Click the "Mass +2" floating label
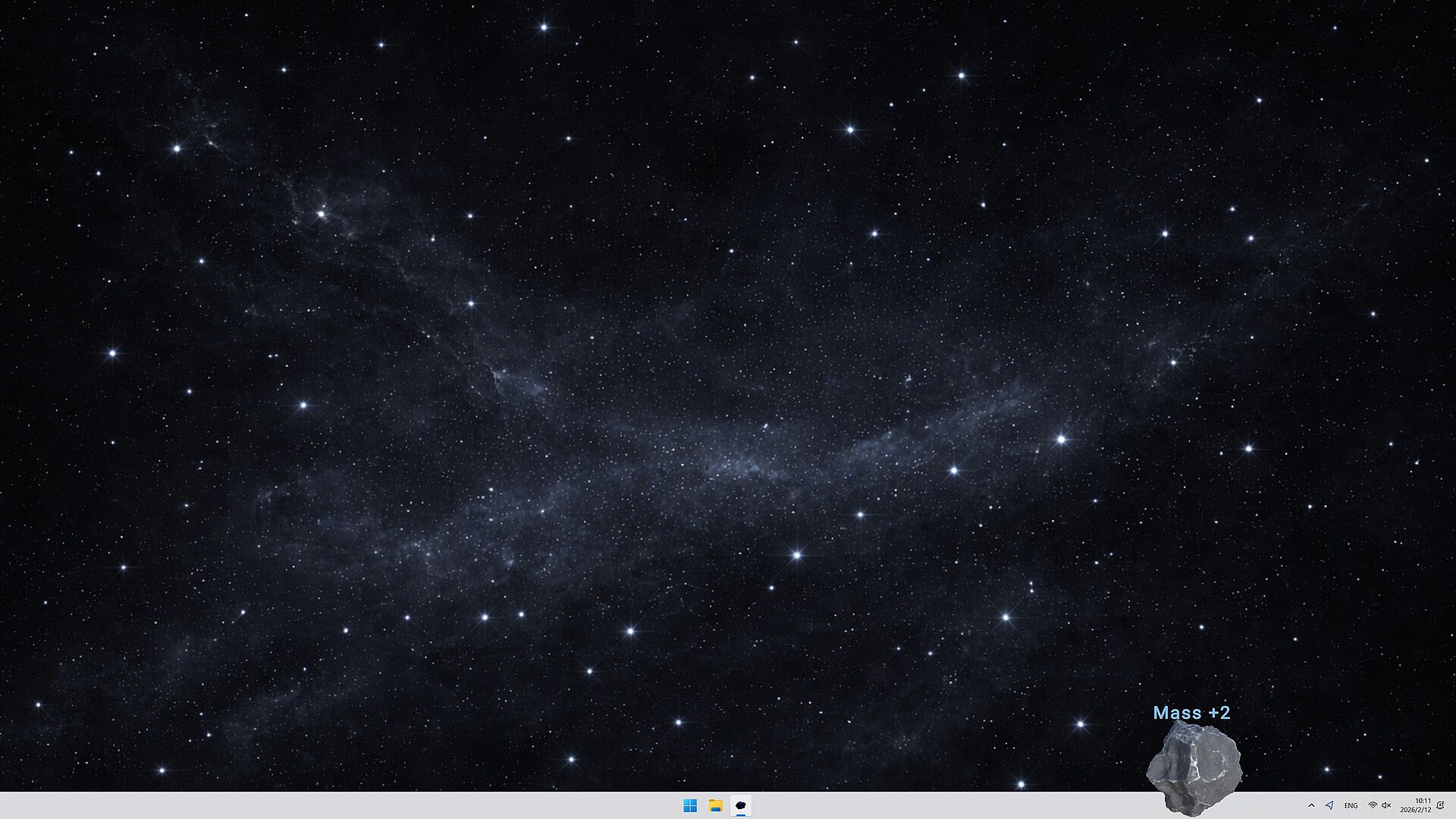 tap(1191, 713)
